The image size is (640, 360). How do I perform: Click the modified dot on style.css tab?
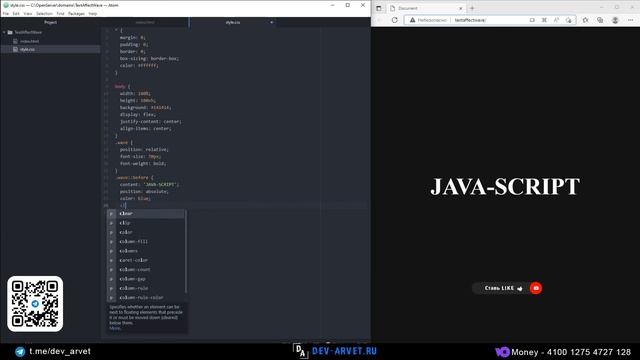click(271, 22)
